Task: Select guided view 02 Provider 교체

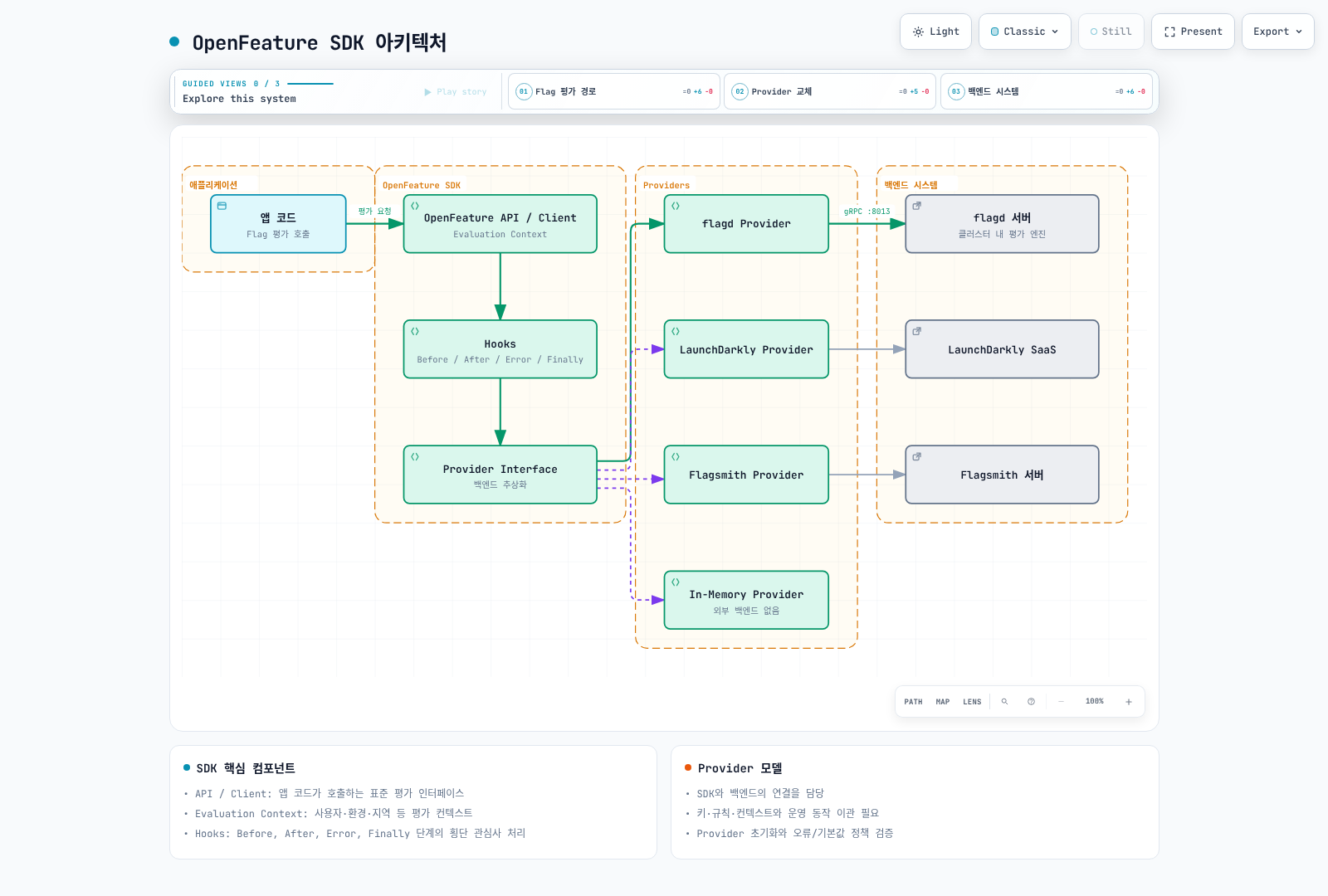Action: coord(830,91)
